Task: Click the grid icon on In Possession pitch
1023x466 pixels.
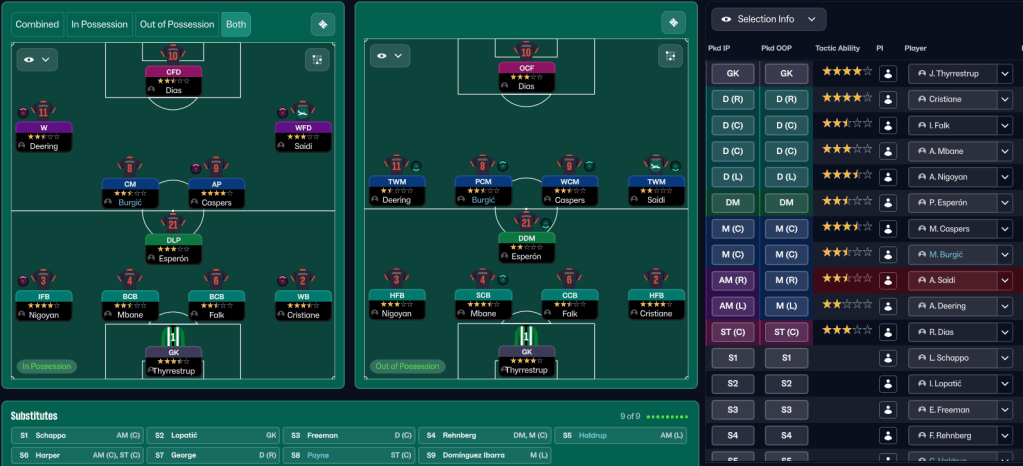Action: (317, 59)
